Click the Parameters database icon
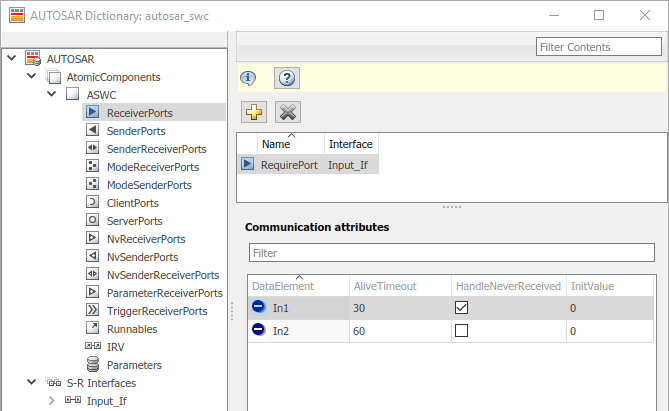Screen dimensions: 669x411 pyautogui.click(x=93, y=364)
